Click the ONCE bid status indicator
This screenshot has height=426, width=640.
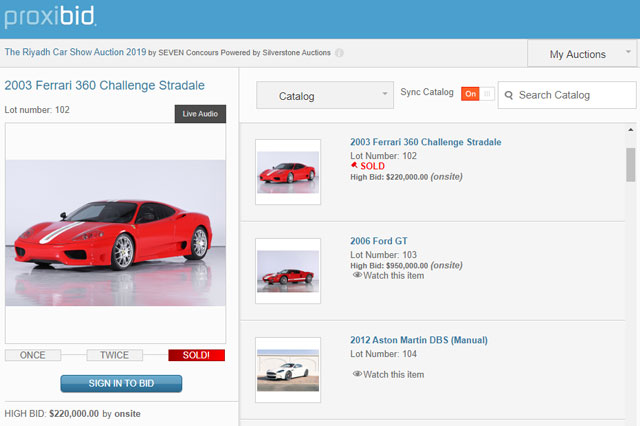point(33,355)
